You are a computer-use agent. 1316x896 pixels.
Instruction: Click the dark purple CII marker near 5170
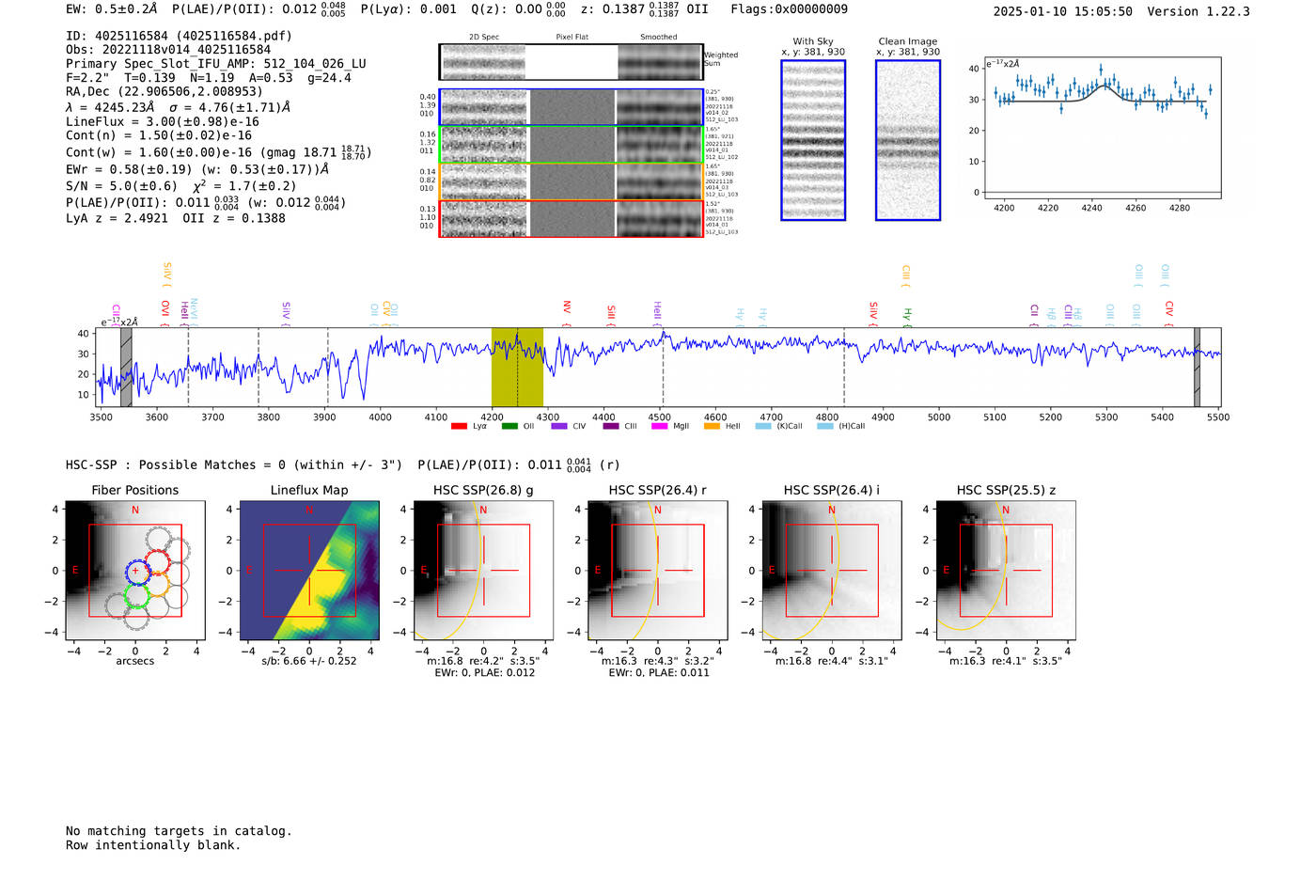click(x=1034, y=316)
